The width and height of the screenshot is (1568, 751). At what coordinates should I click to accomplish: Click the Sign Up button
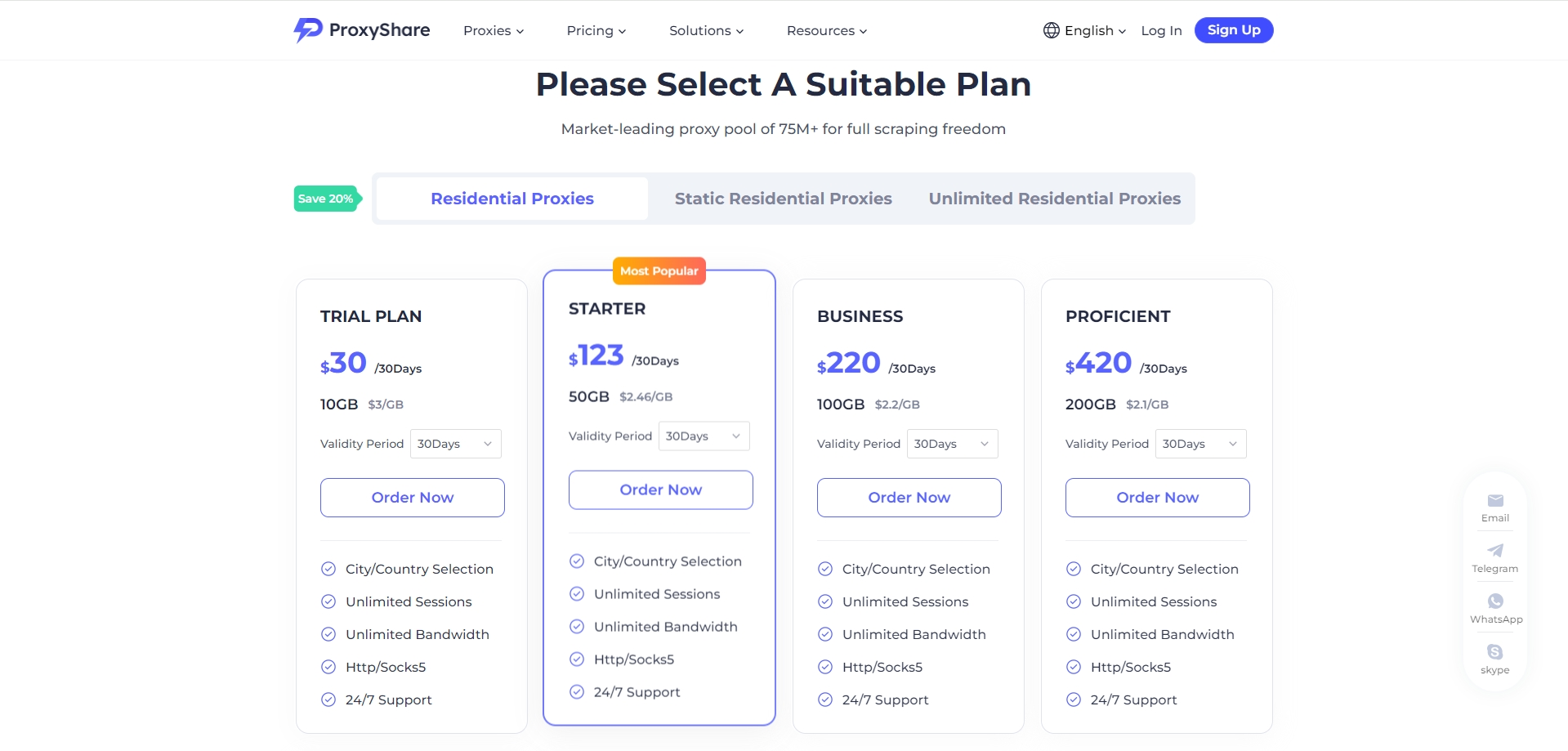1233,30
